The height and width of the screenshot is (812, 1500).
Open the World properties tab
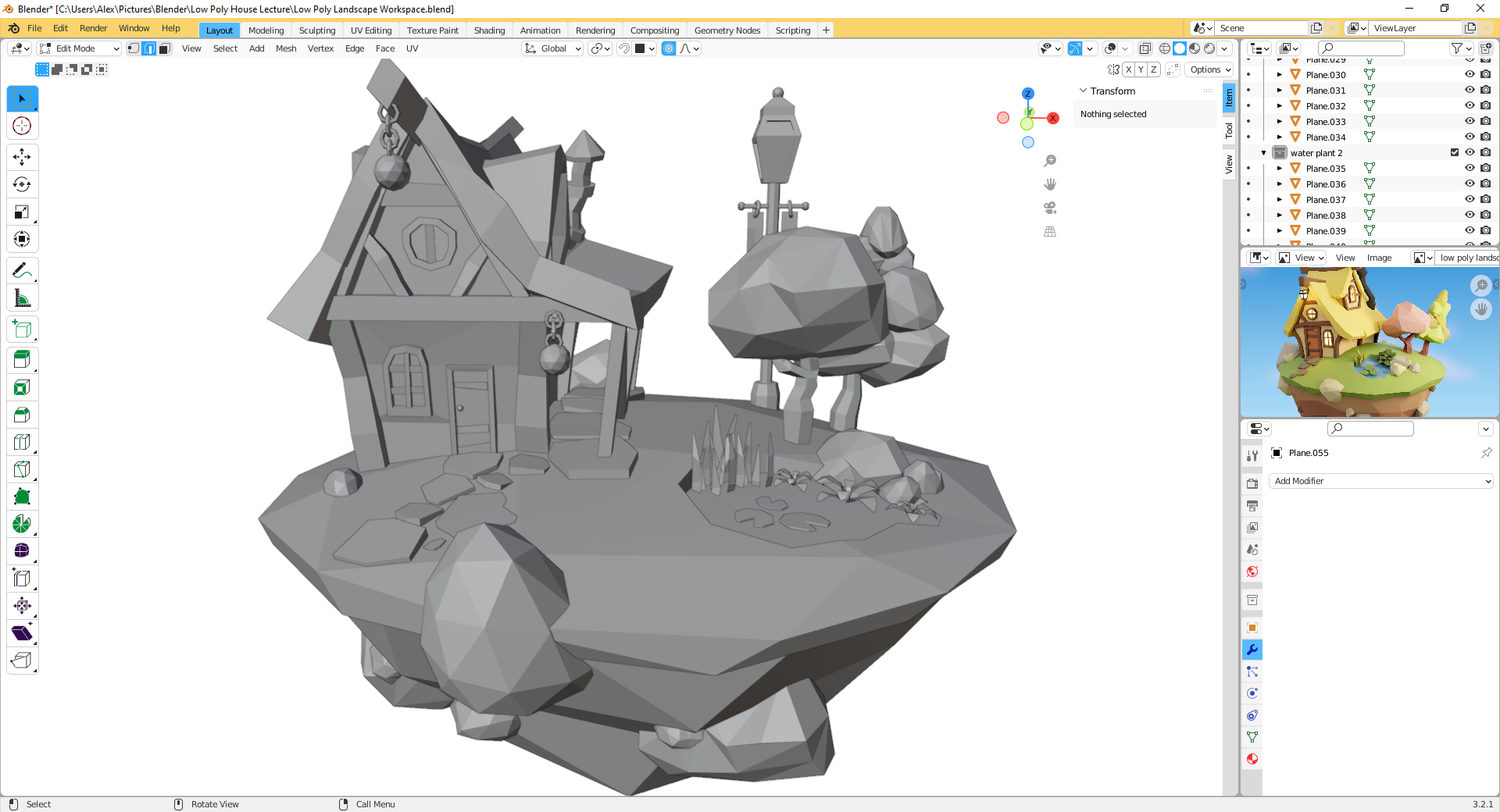[x=1252, y=572]
